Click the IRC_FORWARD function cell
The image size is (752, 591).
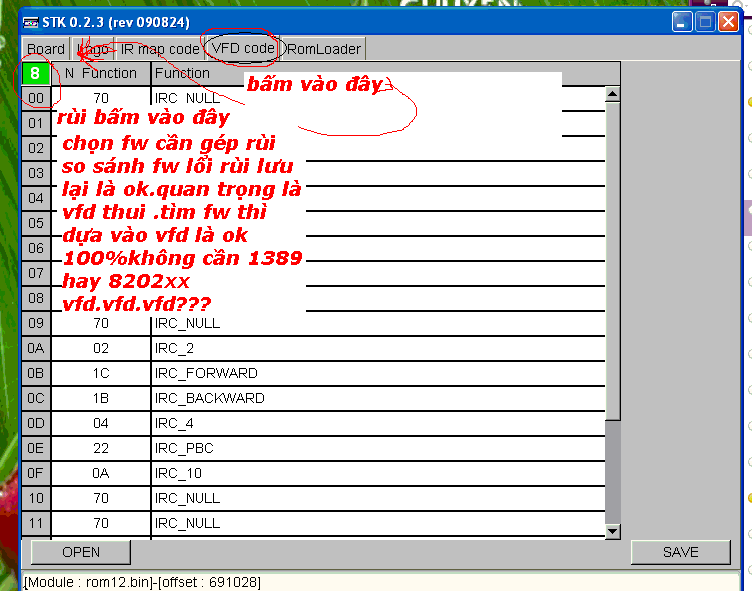tap(378, 373)
